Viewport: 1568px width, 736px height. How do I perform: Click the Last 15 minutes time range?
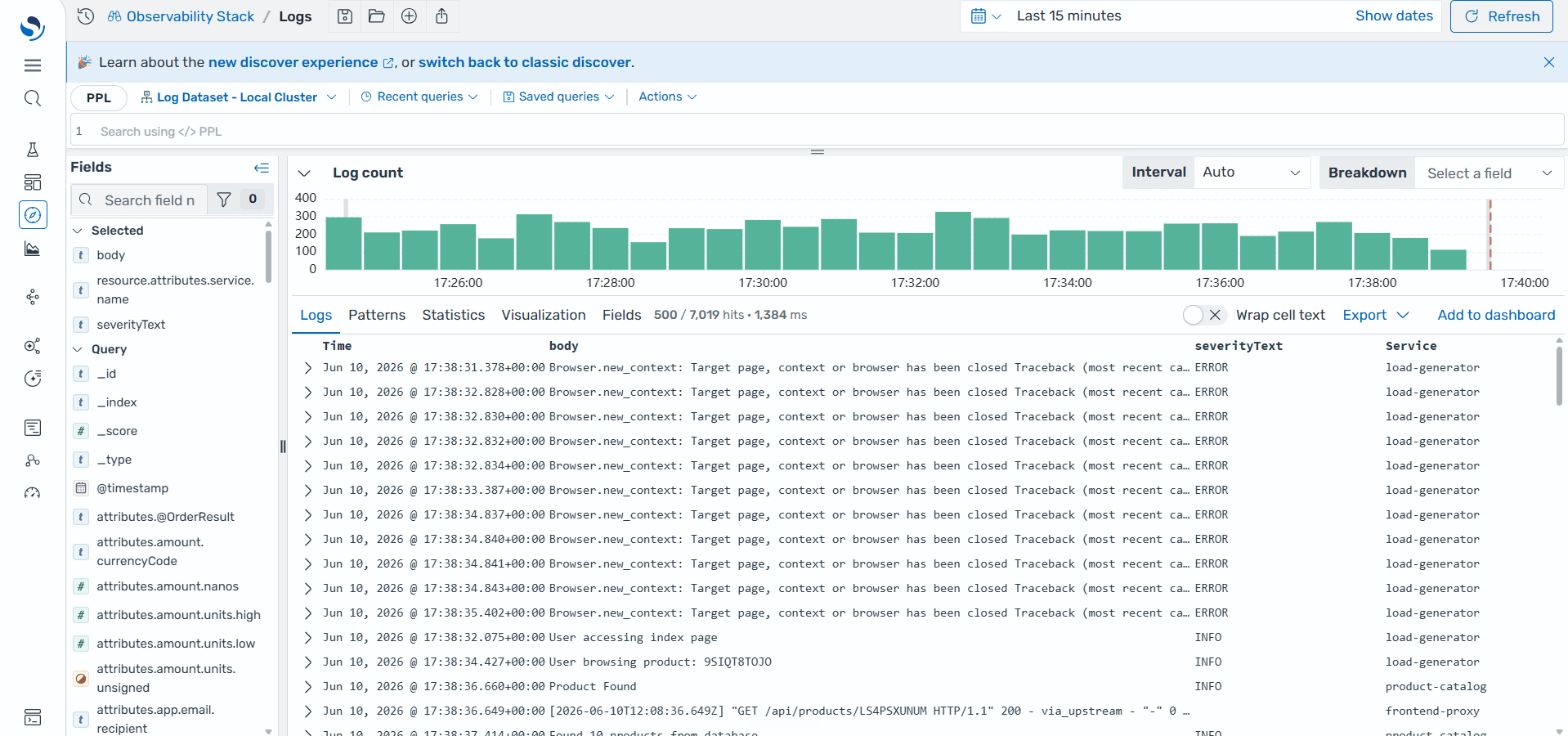1068,16
